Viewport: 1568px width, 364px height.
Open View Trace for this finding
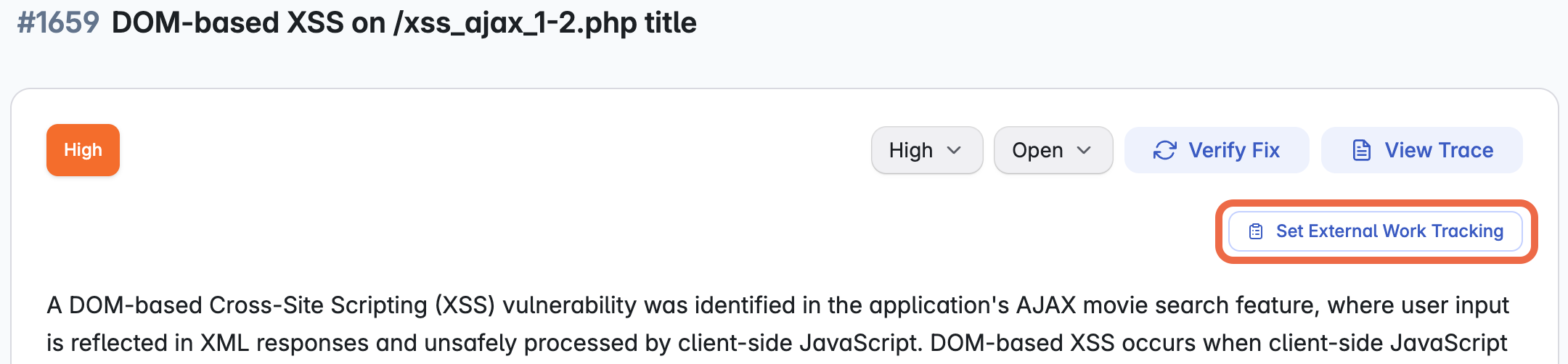click(1421, 150)
